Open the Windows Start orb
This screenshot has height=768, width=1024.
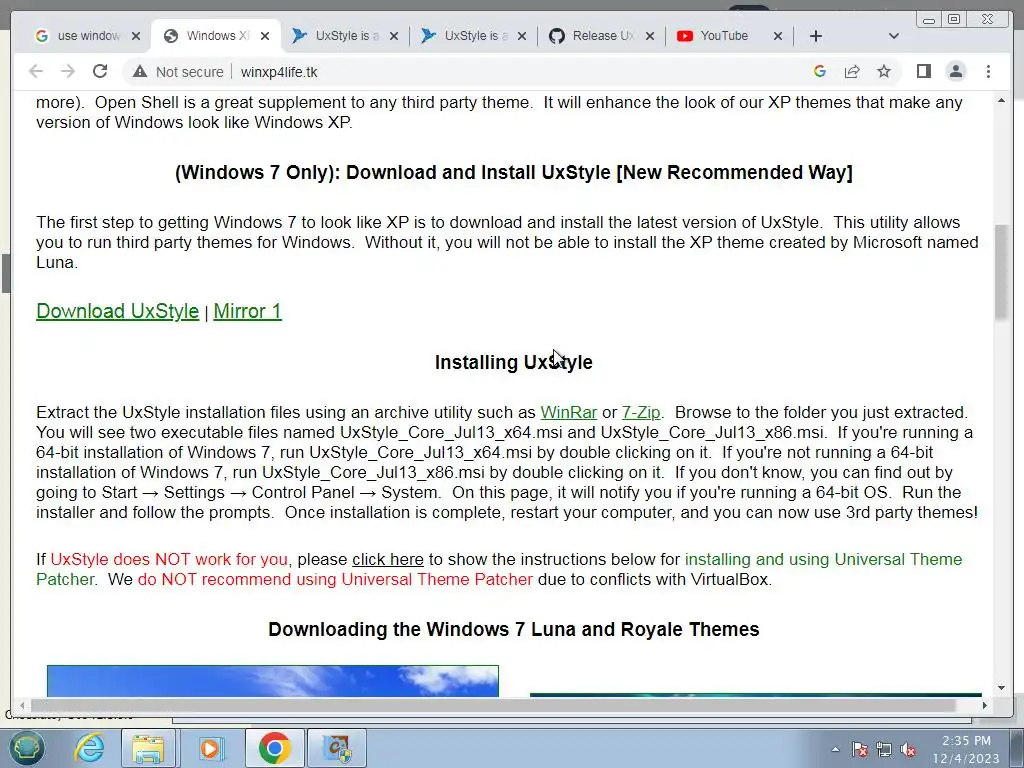point(26,748)
